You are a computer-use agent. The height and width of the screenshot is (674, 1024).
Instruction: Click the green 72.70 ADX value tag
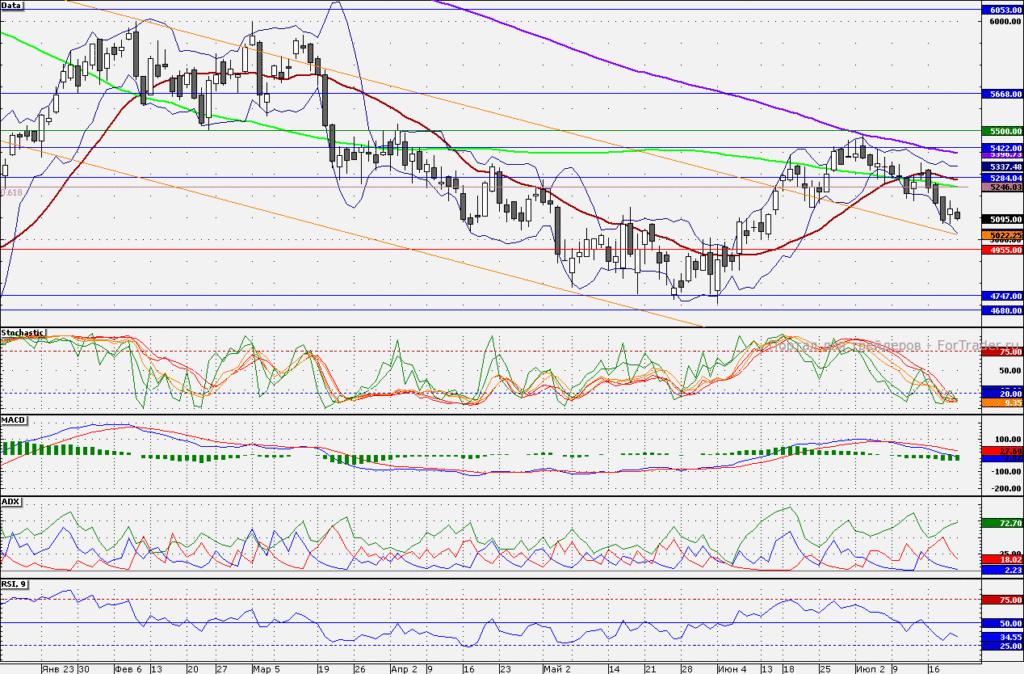[x=1002, y=523]
